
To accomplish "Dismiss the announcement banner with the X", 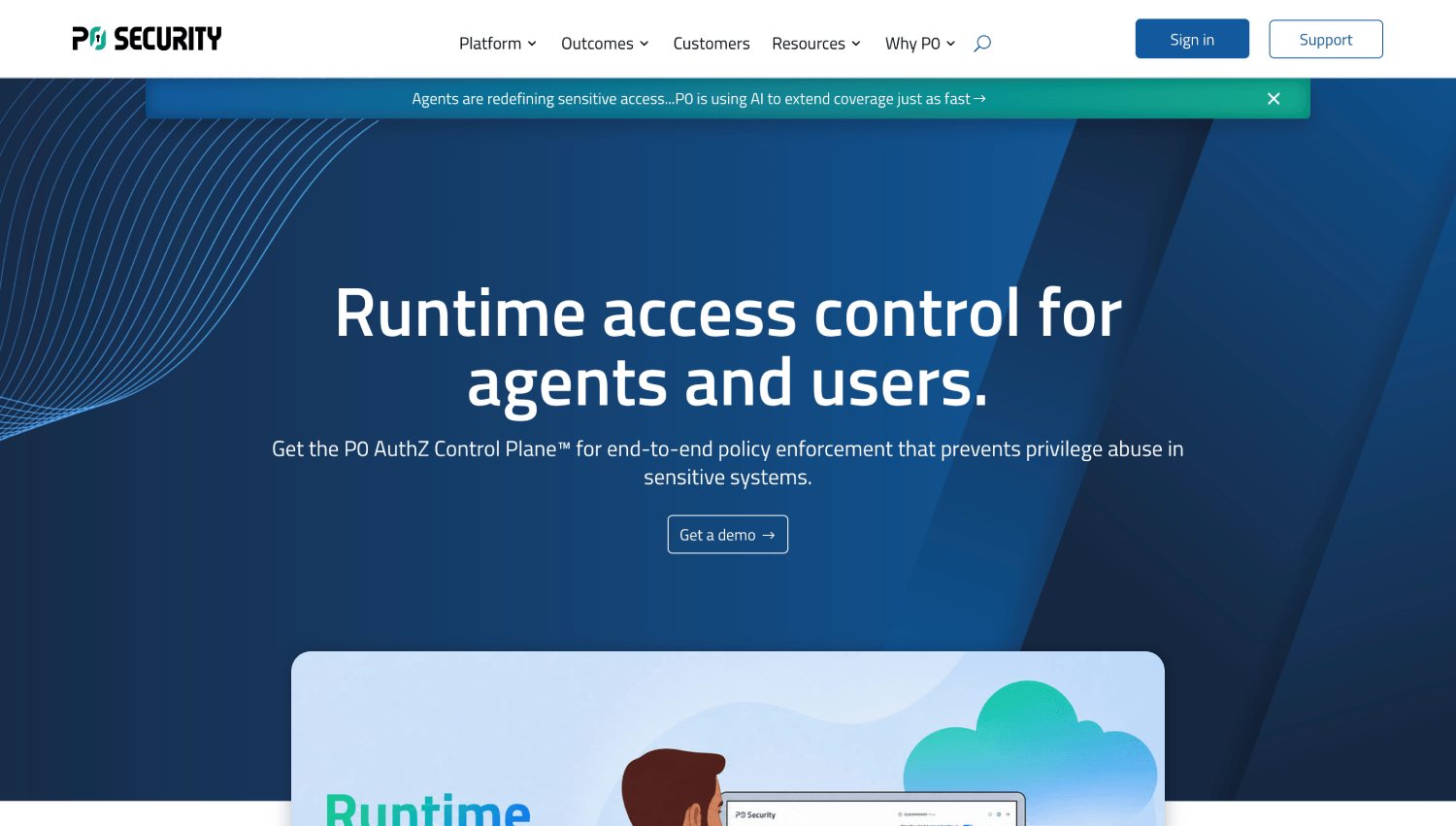I will click(1274, 99).
